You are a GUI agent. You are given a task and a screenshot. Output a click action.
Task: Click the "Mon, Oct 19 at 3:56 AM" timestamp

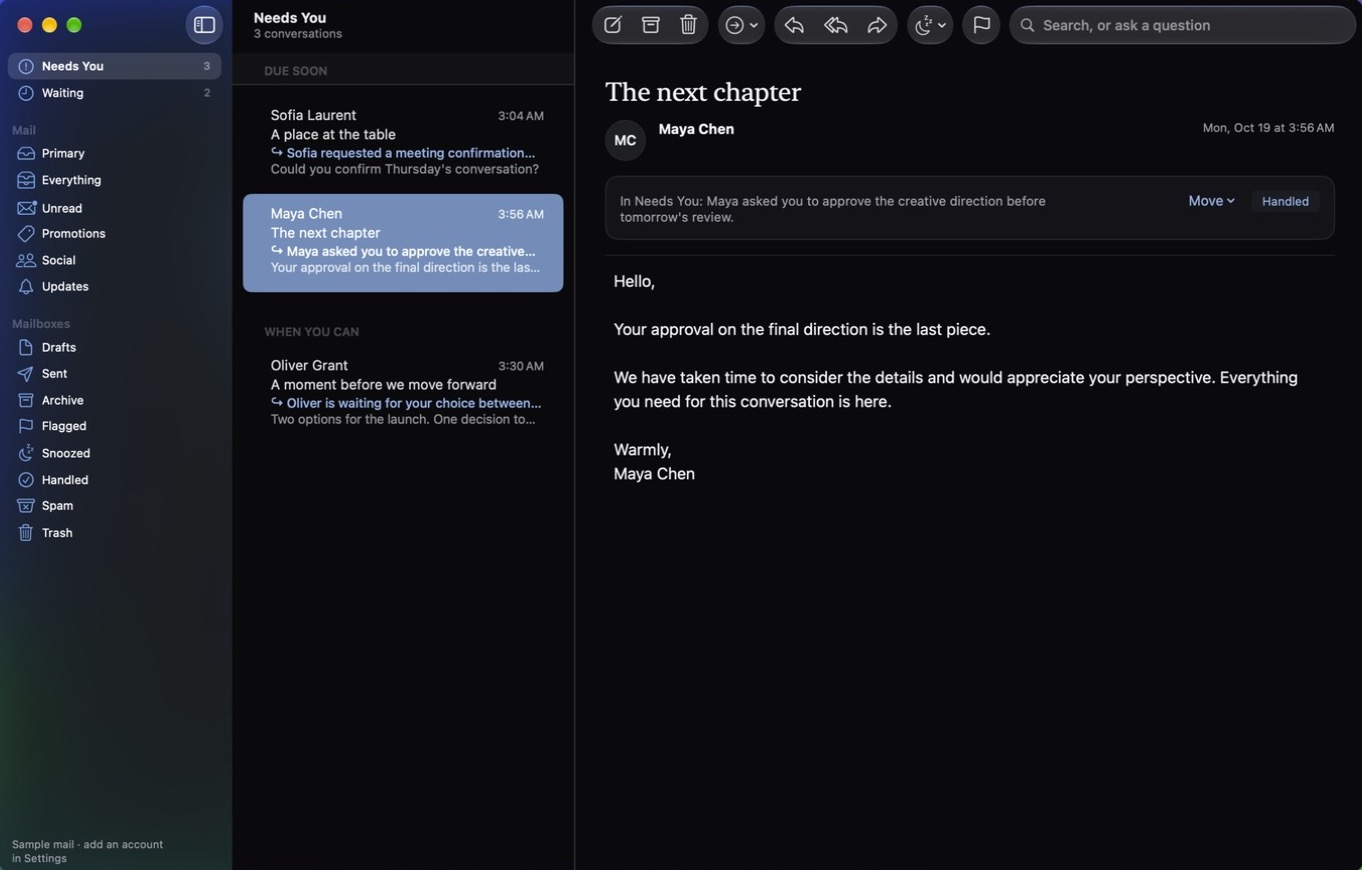tap(1268, 128)
